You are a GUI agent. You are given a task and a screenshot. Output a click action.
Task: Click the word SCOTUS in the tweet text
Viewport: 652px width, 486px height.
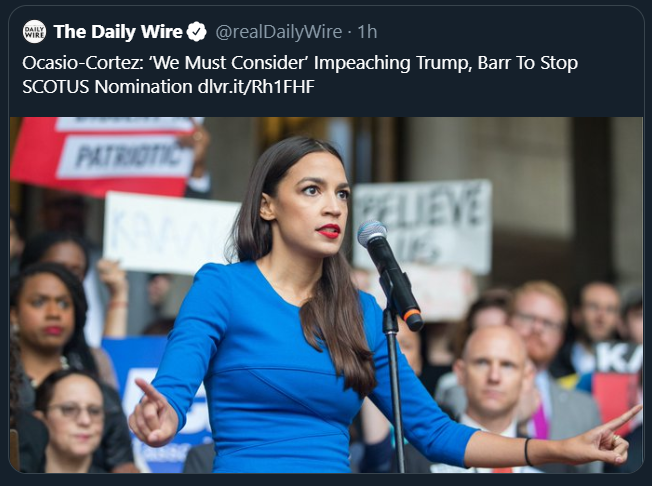[56, 87]
